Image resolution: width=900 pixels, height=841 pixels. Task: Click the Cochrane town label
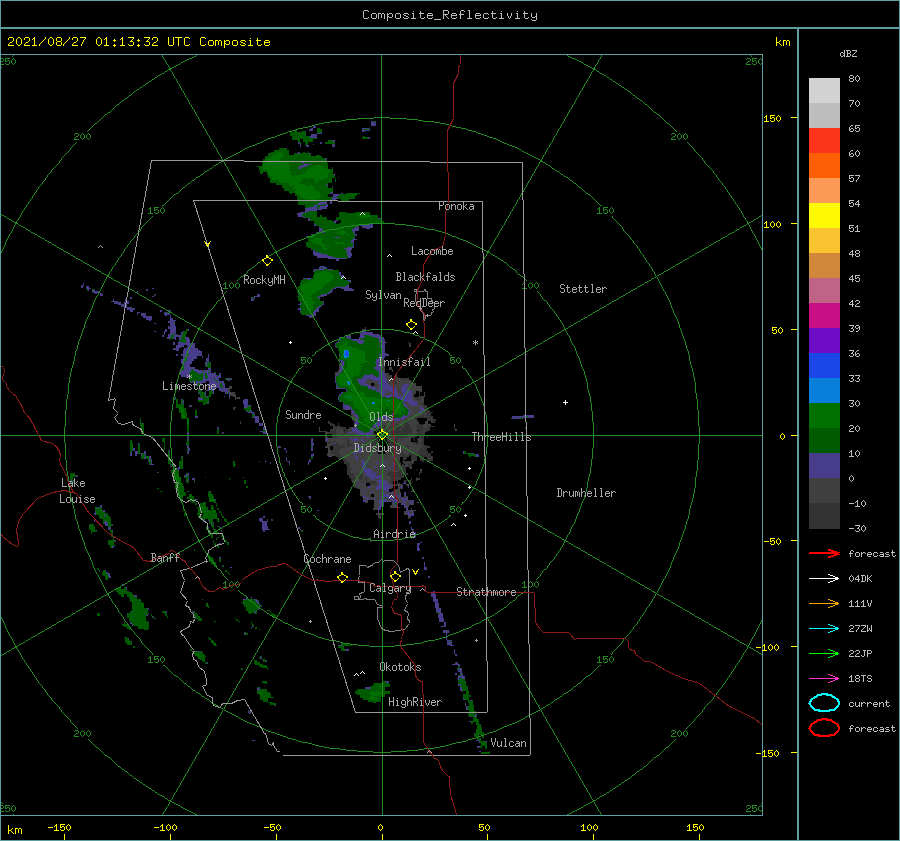point(327,559)
